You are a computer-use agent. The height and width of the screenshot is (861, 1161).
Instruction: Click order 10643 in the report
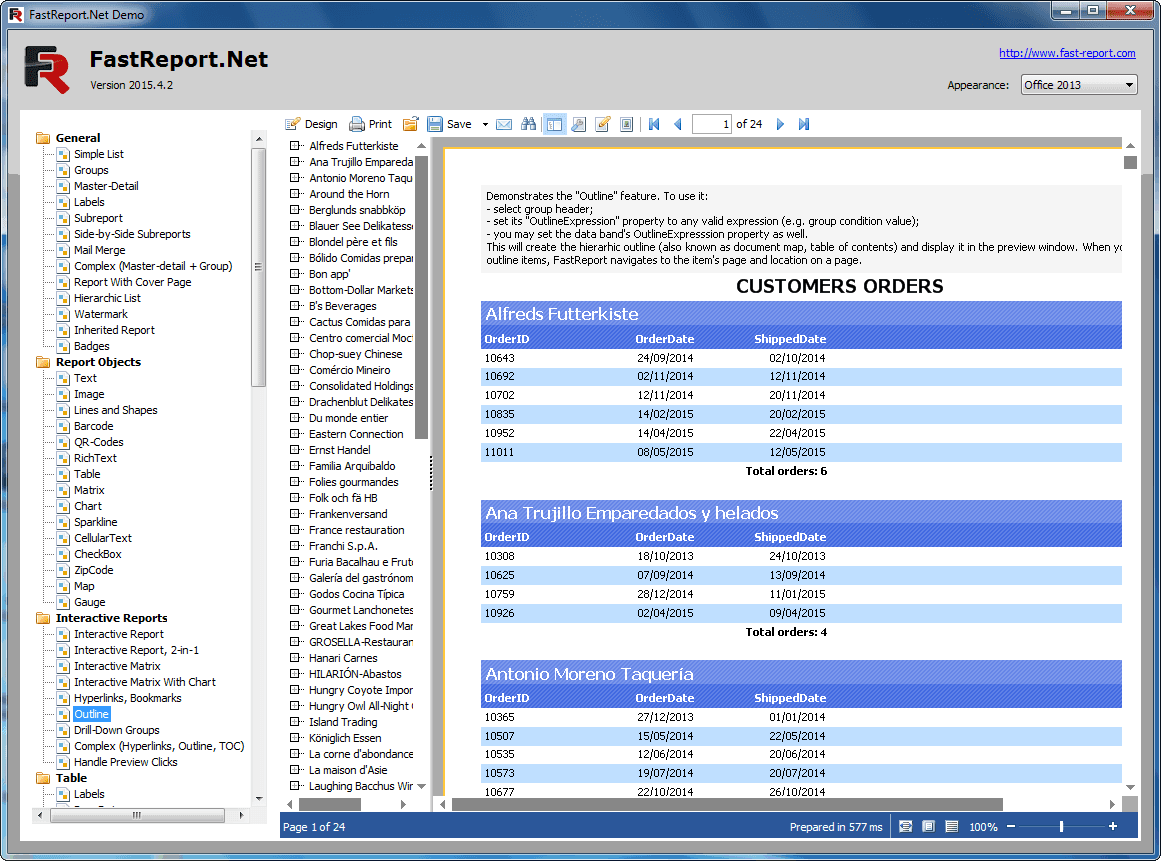tap(500, 358)
